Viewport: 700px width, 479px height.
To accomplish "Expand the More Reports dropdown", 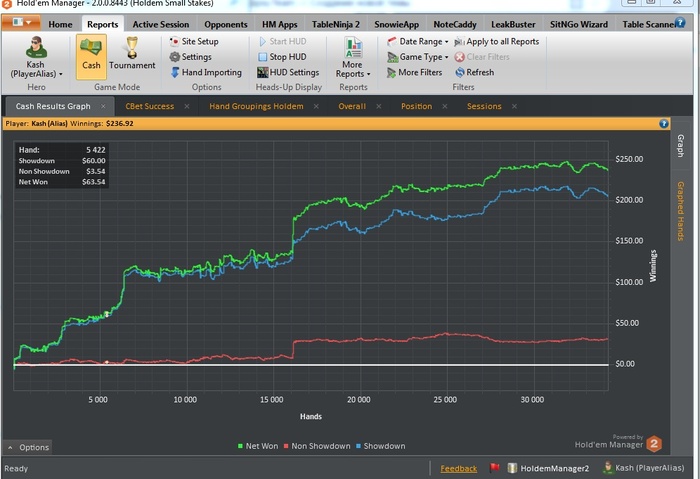I will pyautogui.click(x=353, y=58).
